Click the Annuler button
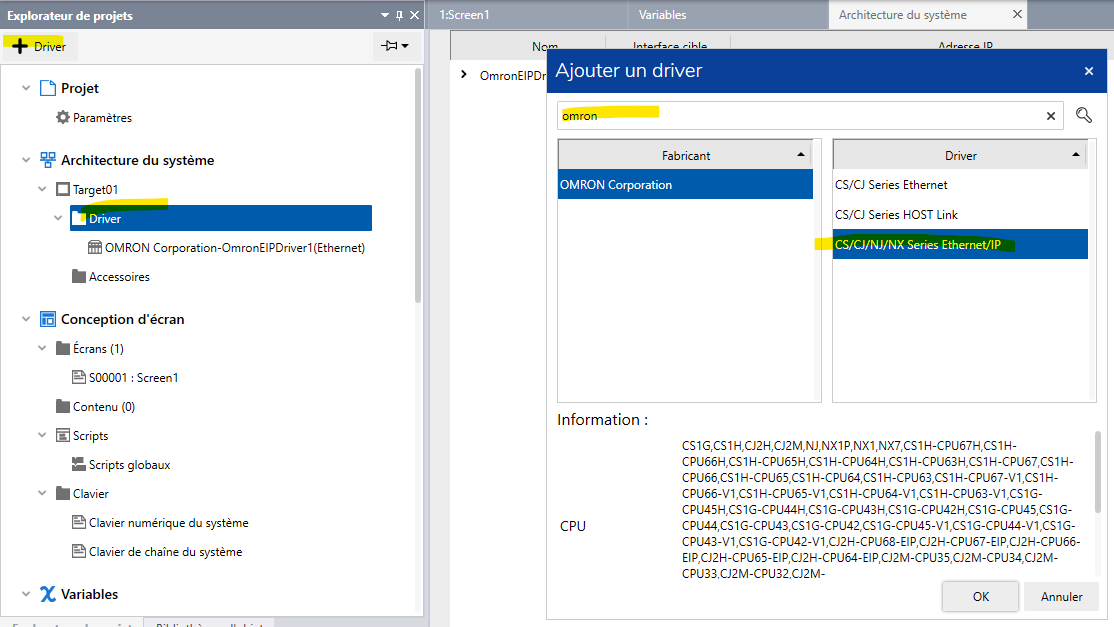The width and height of the screenshot is (1114, 627). [x=1061, y=596]
